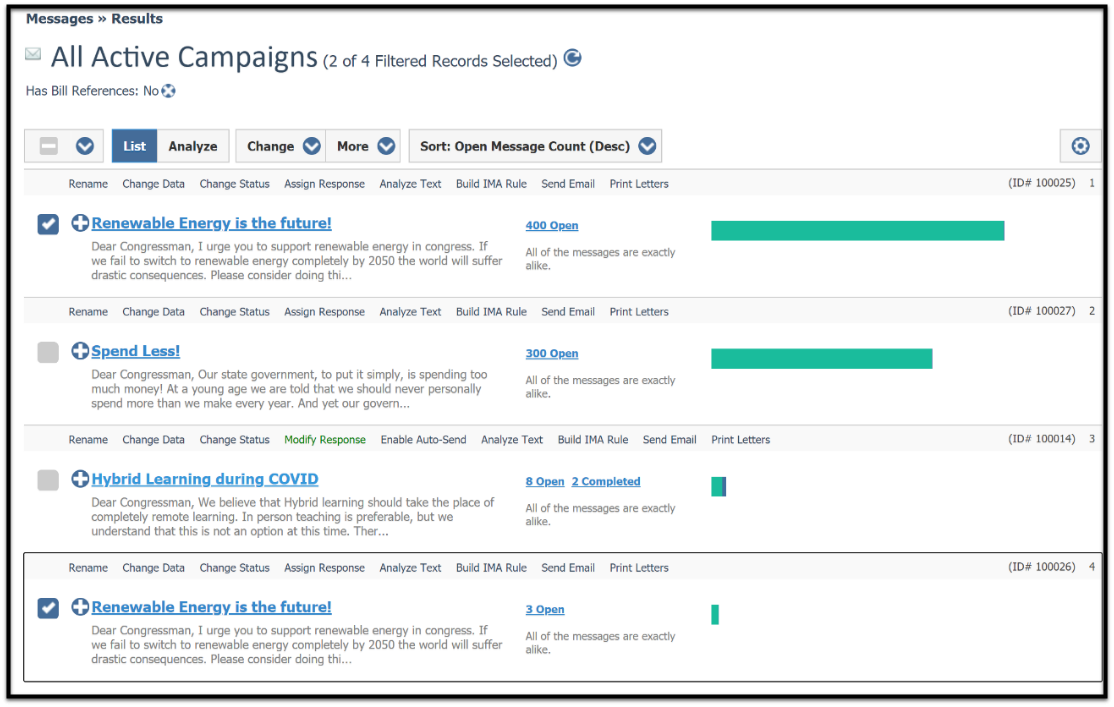Toggle the select-all checkbox in toolbar
Viewport: 1114px width, 707px height.
click(x=48, y=146)
